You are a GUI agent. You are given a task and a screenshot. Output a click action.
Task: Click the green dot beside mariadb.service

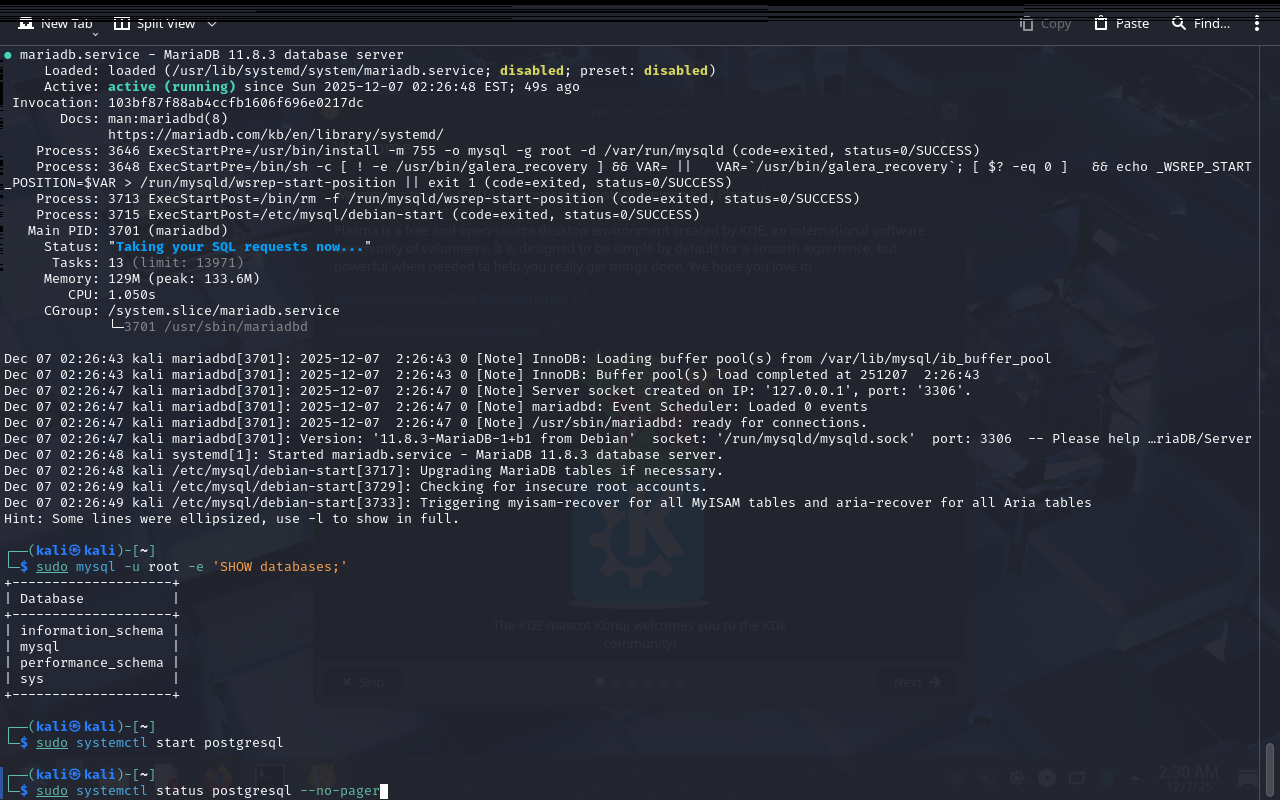click(8, 55)
